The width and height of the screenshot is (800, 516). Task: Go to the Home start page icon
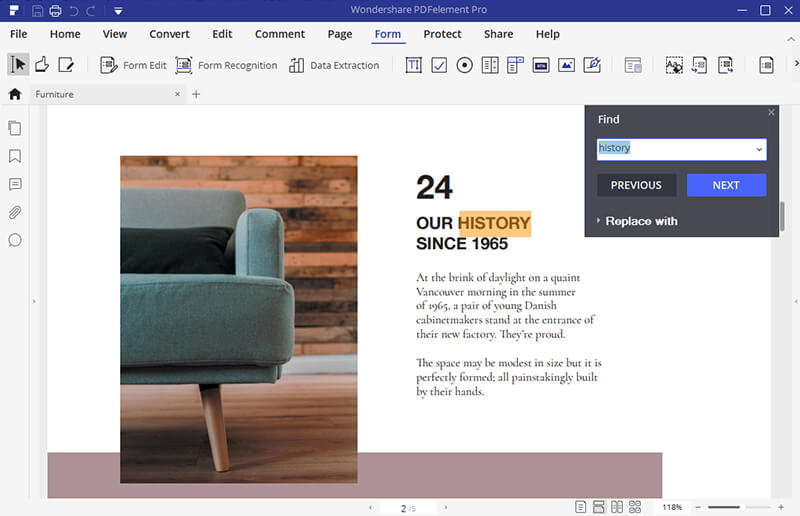(15, 94)
